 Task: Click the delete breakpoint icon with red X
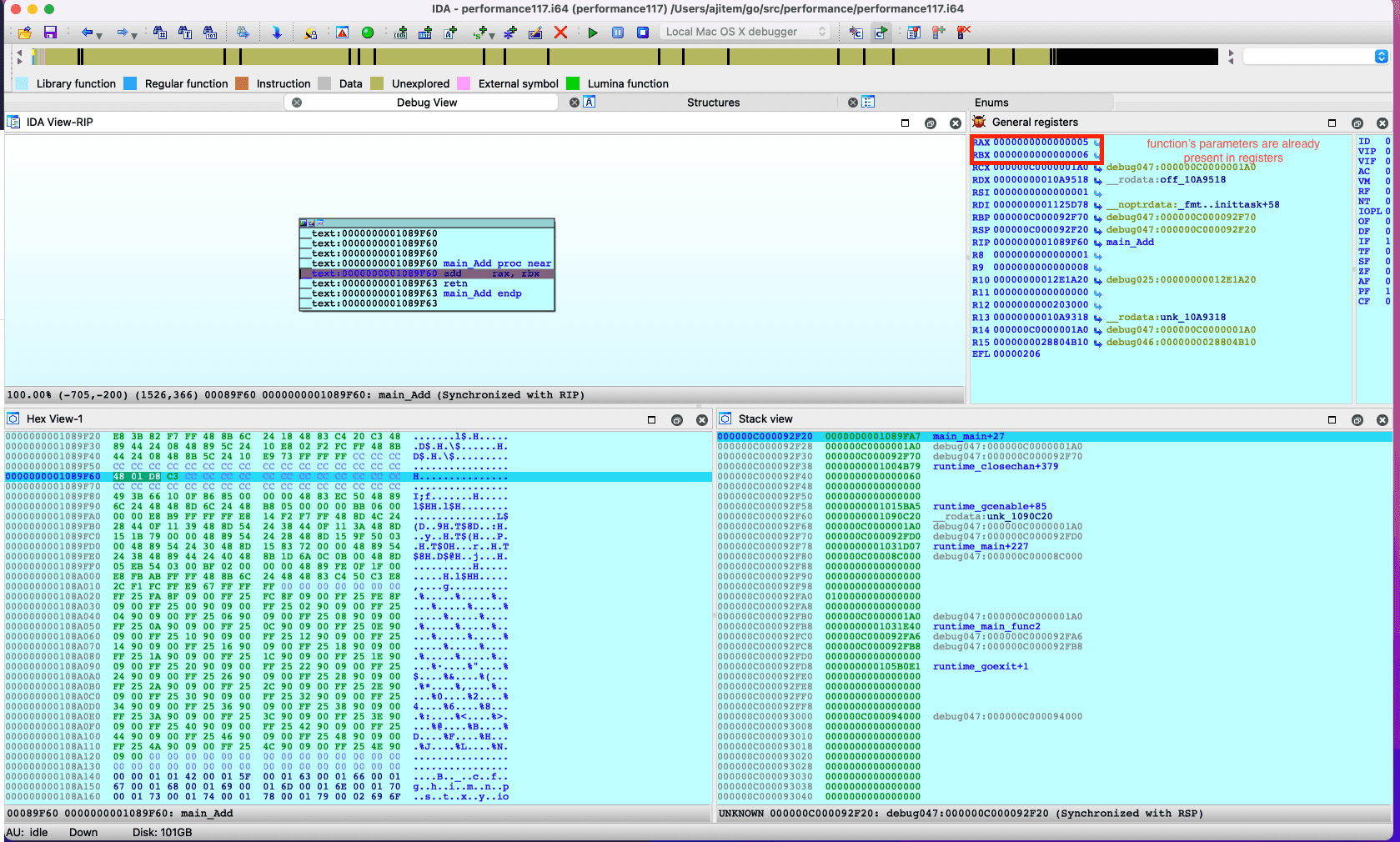click(x=964, y=33)
